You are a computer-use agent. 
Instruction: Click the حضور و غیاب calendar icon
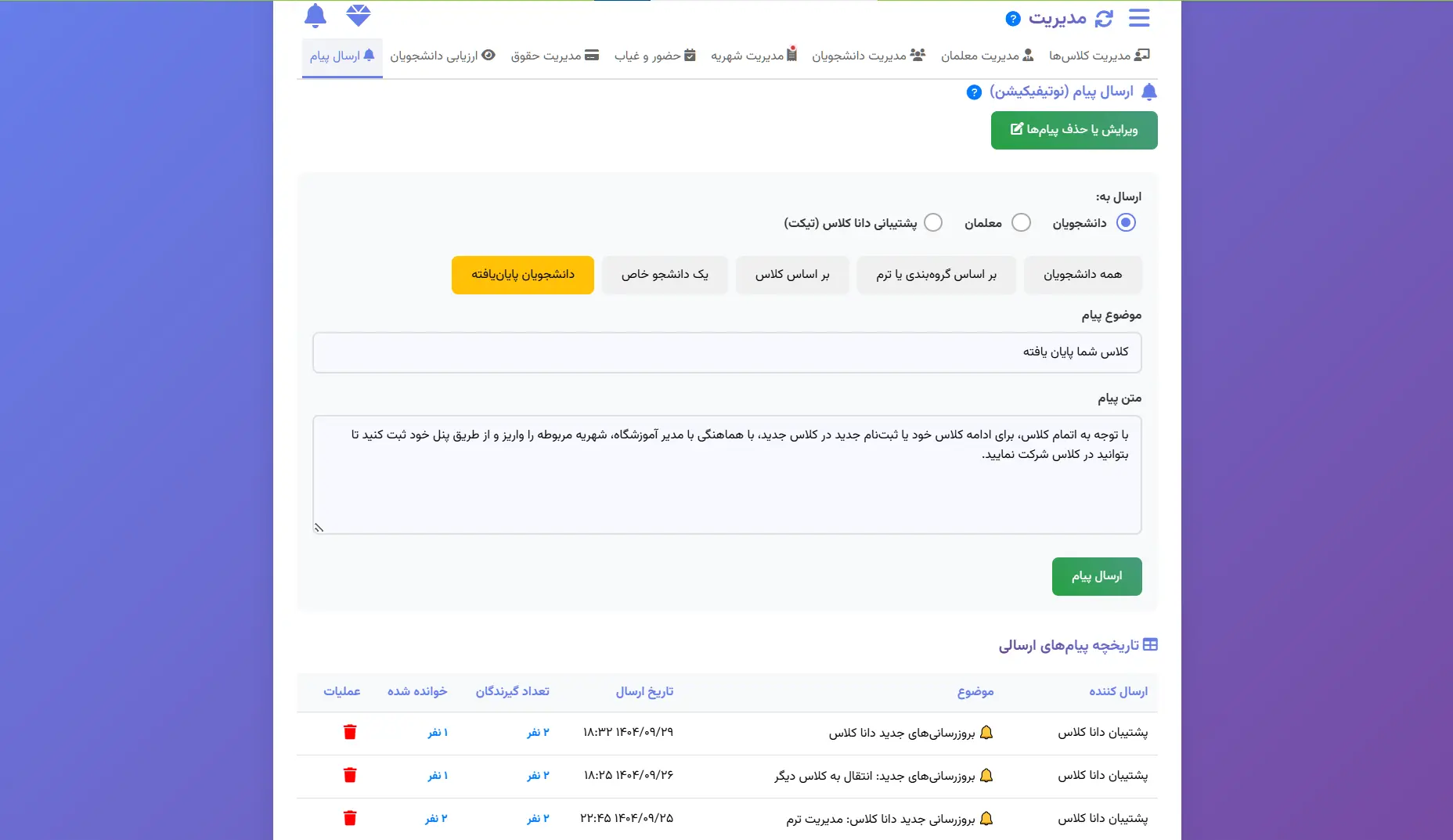(x=690, y=55)
